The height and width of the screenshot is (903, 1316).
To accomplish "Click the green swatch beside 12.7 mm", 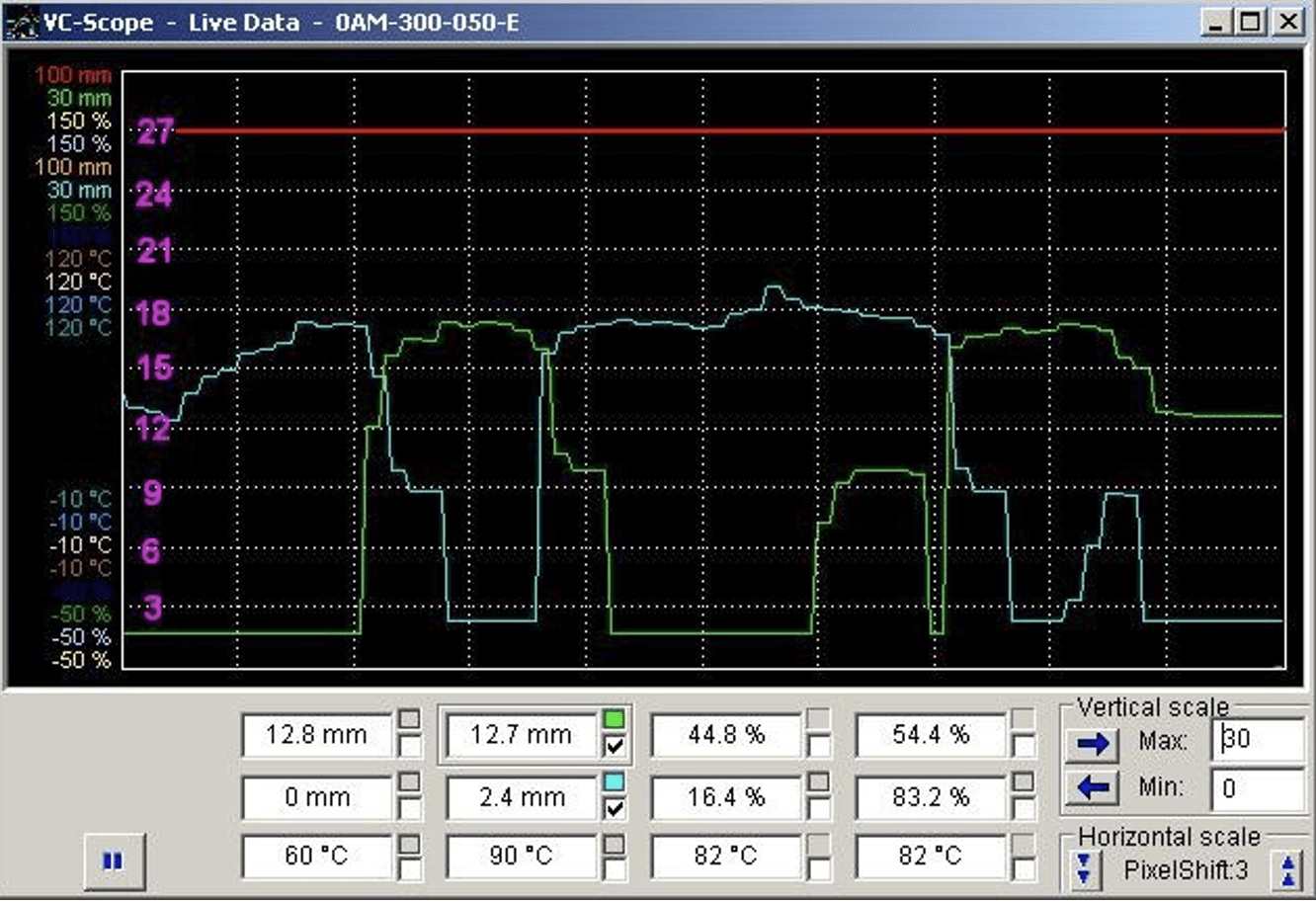I will [x=614, y=720].
